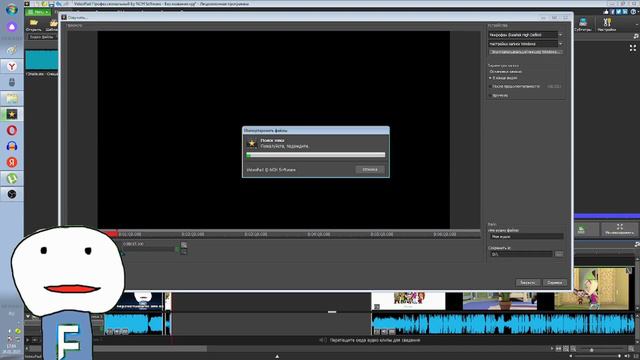This screenshot has height=360, width=640.
Task: Click the Справка button in dialog
Action: point(555,282)
